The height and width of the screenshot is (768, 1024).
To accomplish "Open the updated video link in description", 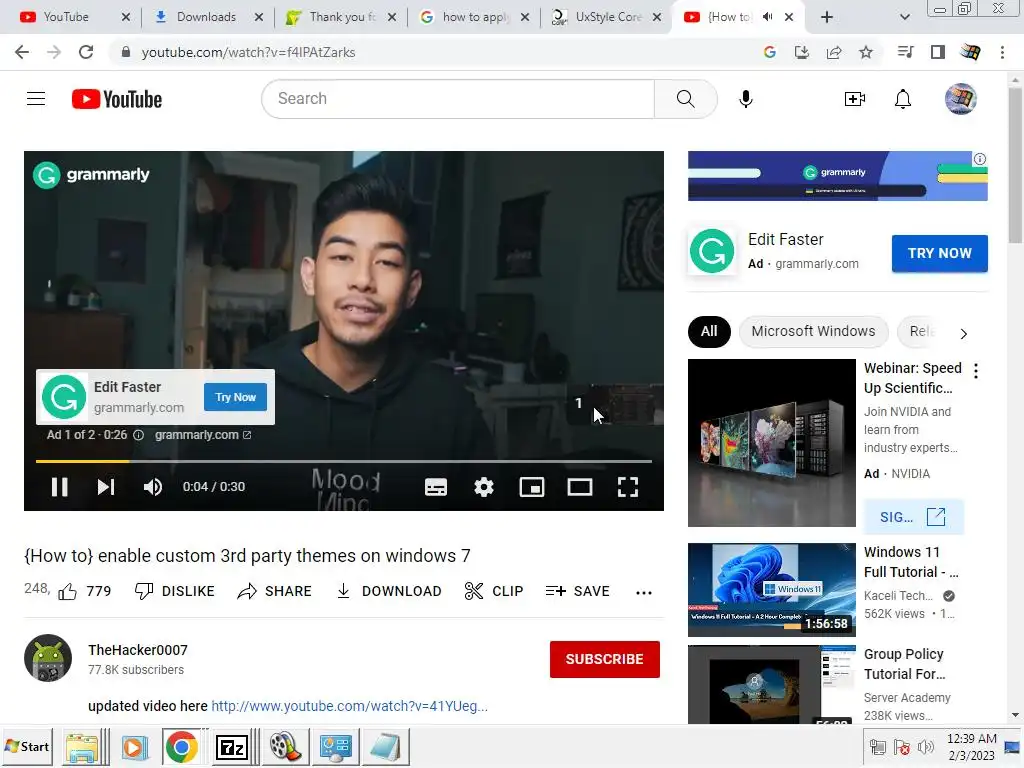I will pyautogui.click(x=349, y=706).
